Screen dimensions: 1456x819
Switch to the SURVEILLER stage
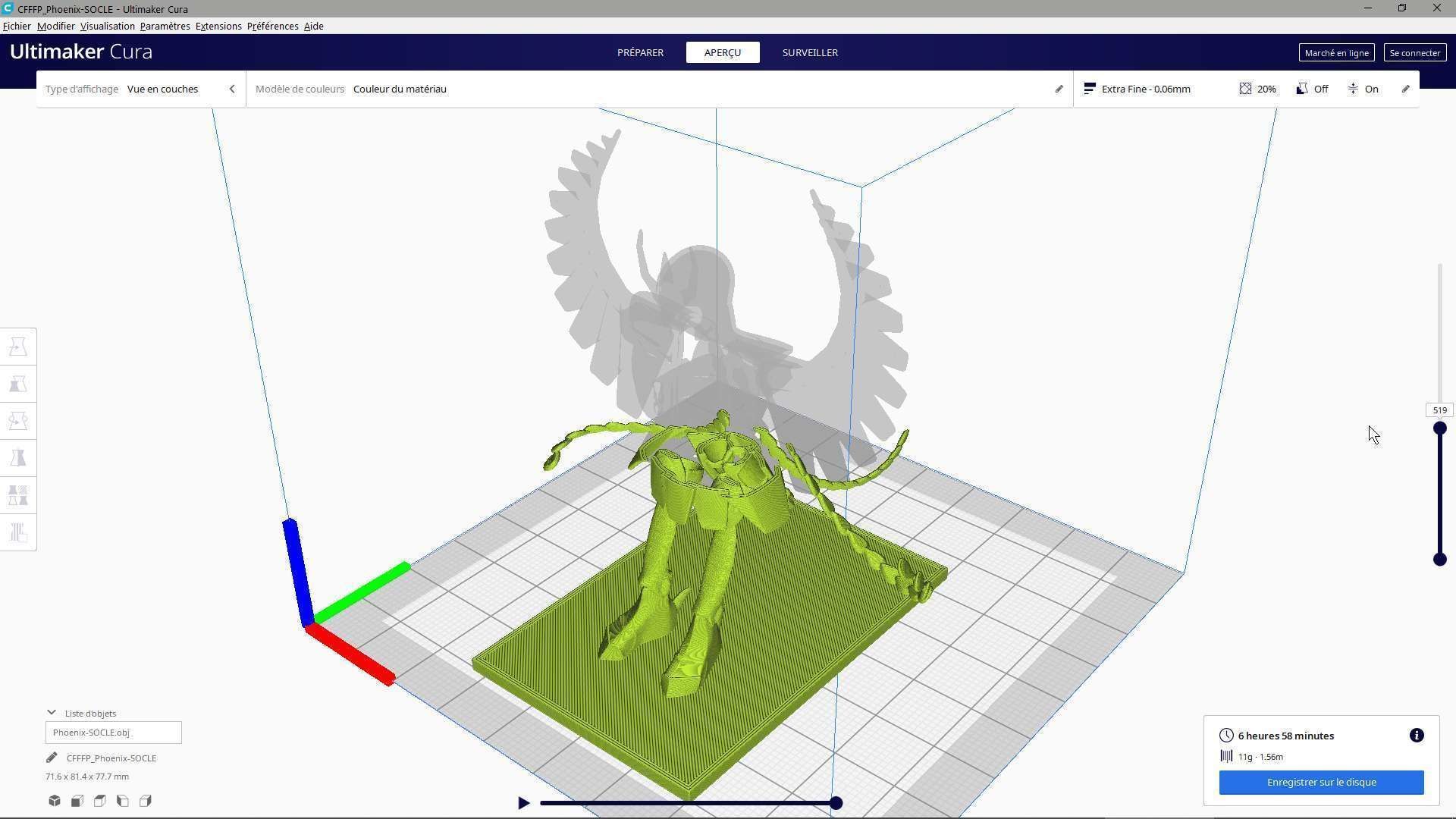coord(810,52)
